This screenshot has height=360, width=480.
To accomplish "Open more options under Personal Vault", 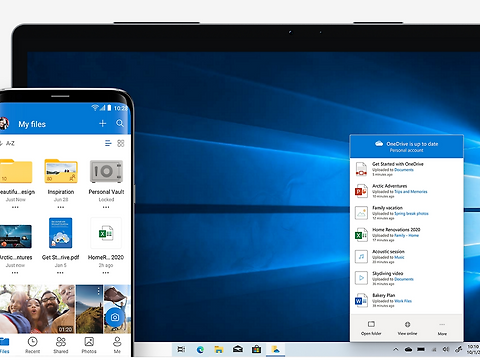I will (x=106, y=207).
